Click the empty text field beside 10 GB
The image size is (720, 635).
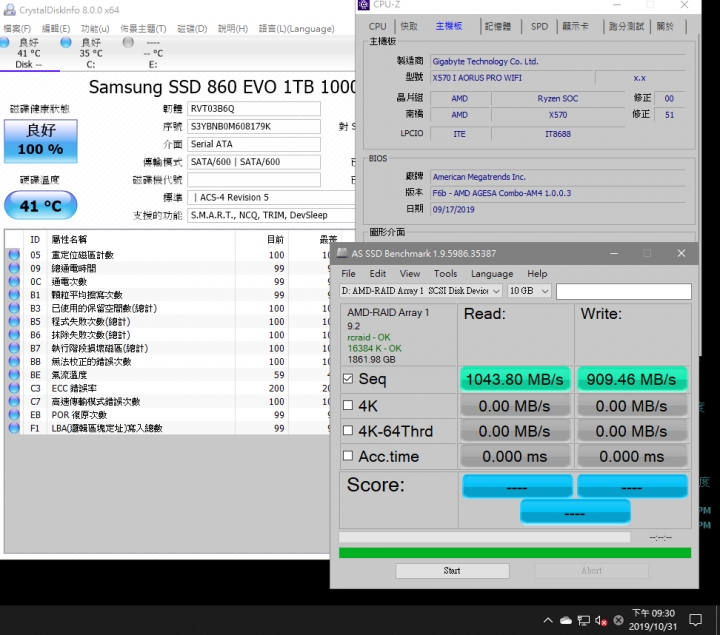coord(624,291)
